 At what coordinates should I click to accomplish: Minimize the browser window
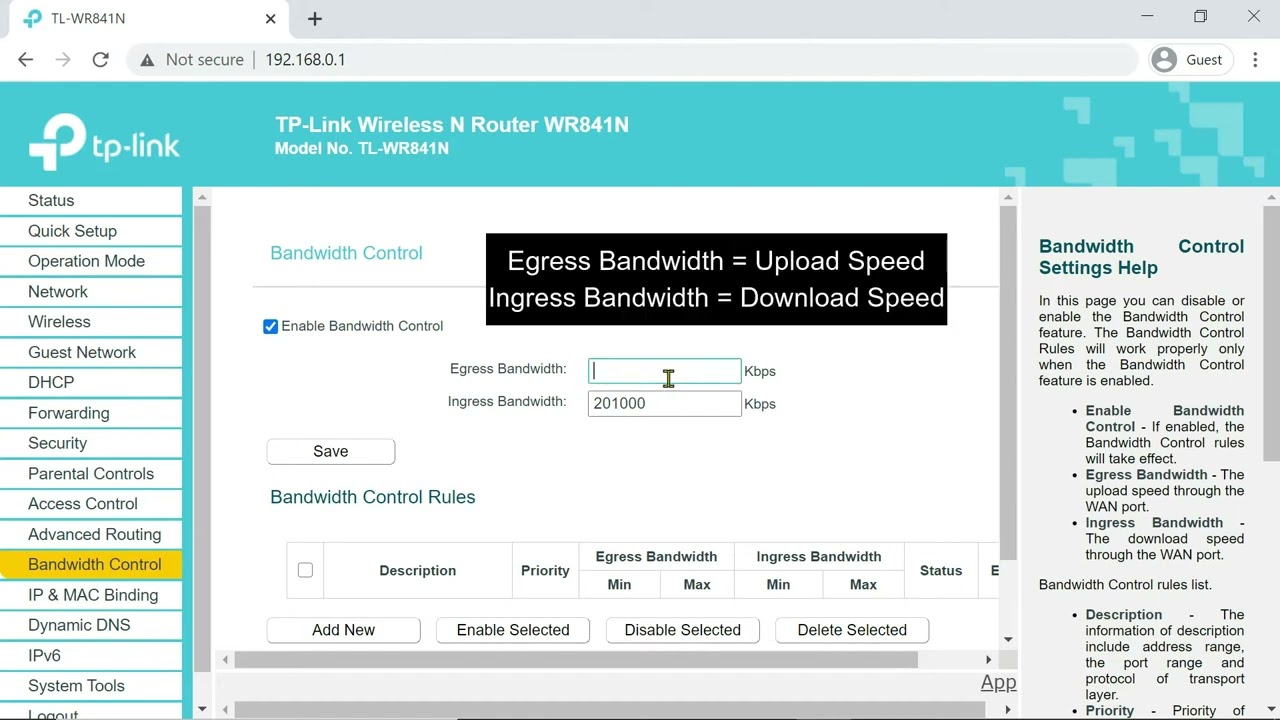click(x=1147, y=17)
